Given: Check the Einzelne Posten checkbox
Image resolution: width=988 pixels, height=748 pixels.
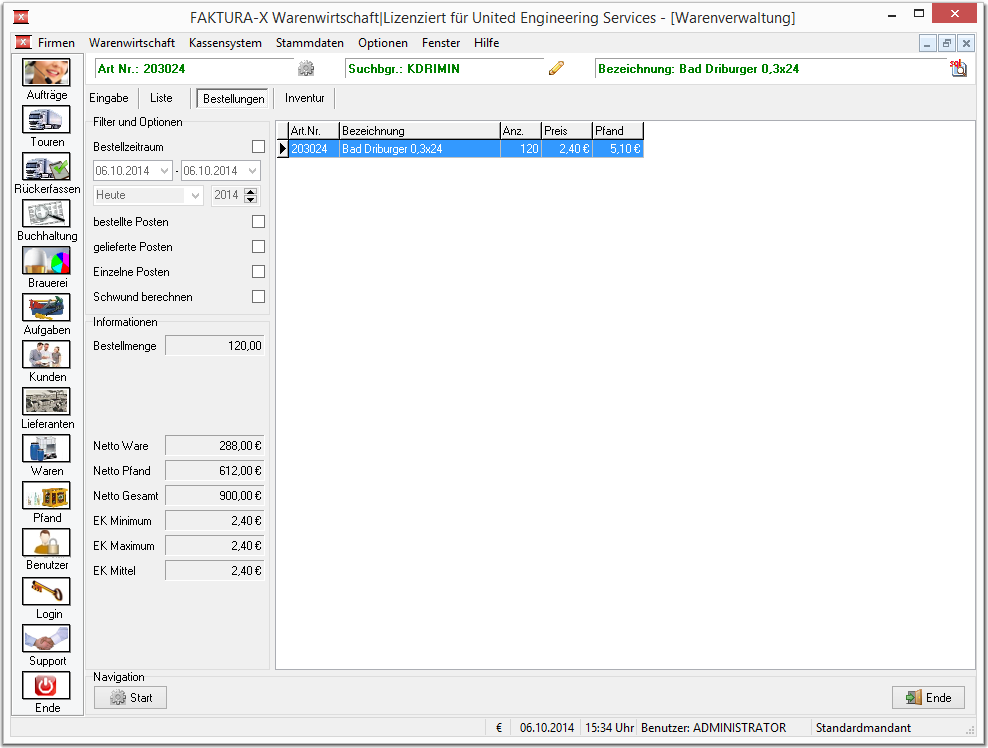Looking at the screenshot, I should [x=258, y=272].
